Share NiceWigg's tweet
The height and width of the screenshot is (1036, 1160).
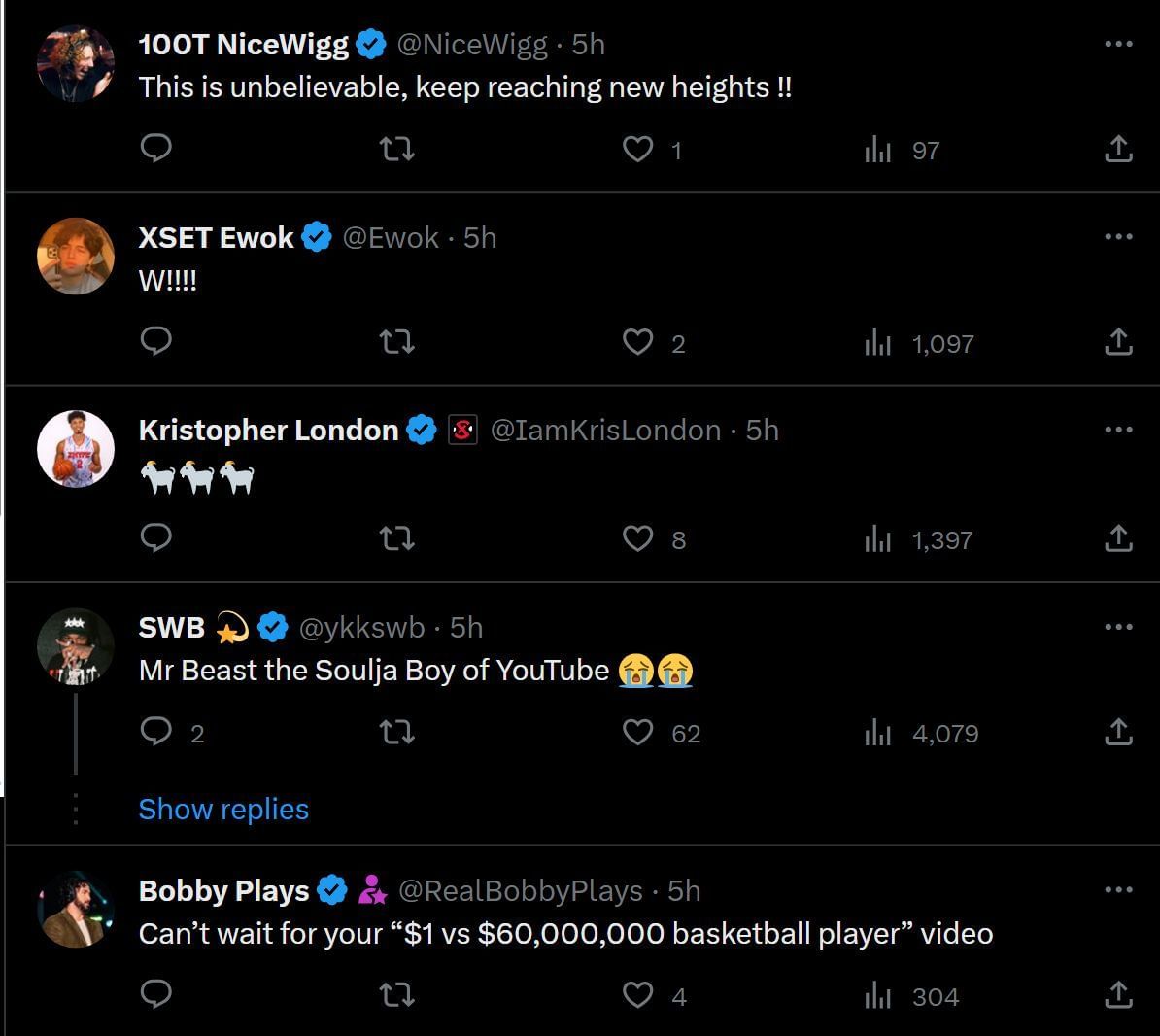[x=1118, y=149]
